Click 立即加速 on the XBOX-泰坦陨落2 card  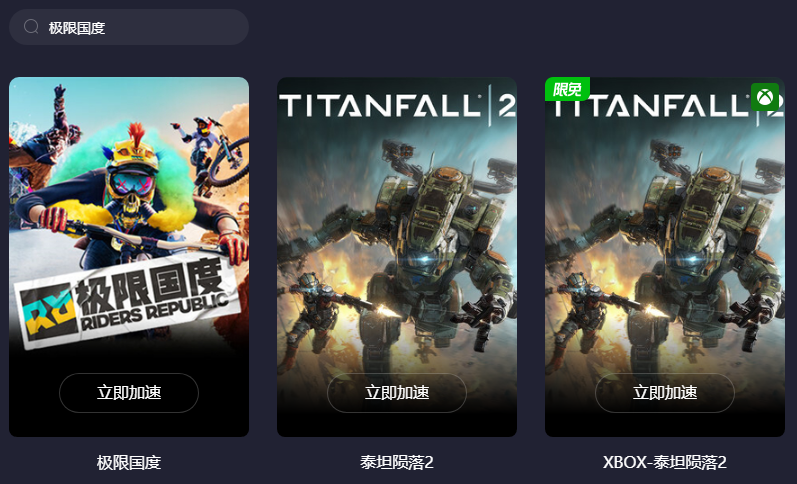(664, 392)
